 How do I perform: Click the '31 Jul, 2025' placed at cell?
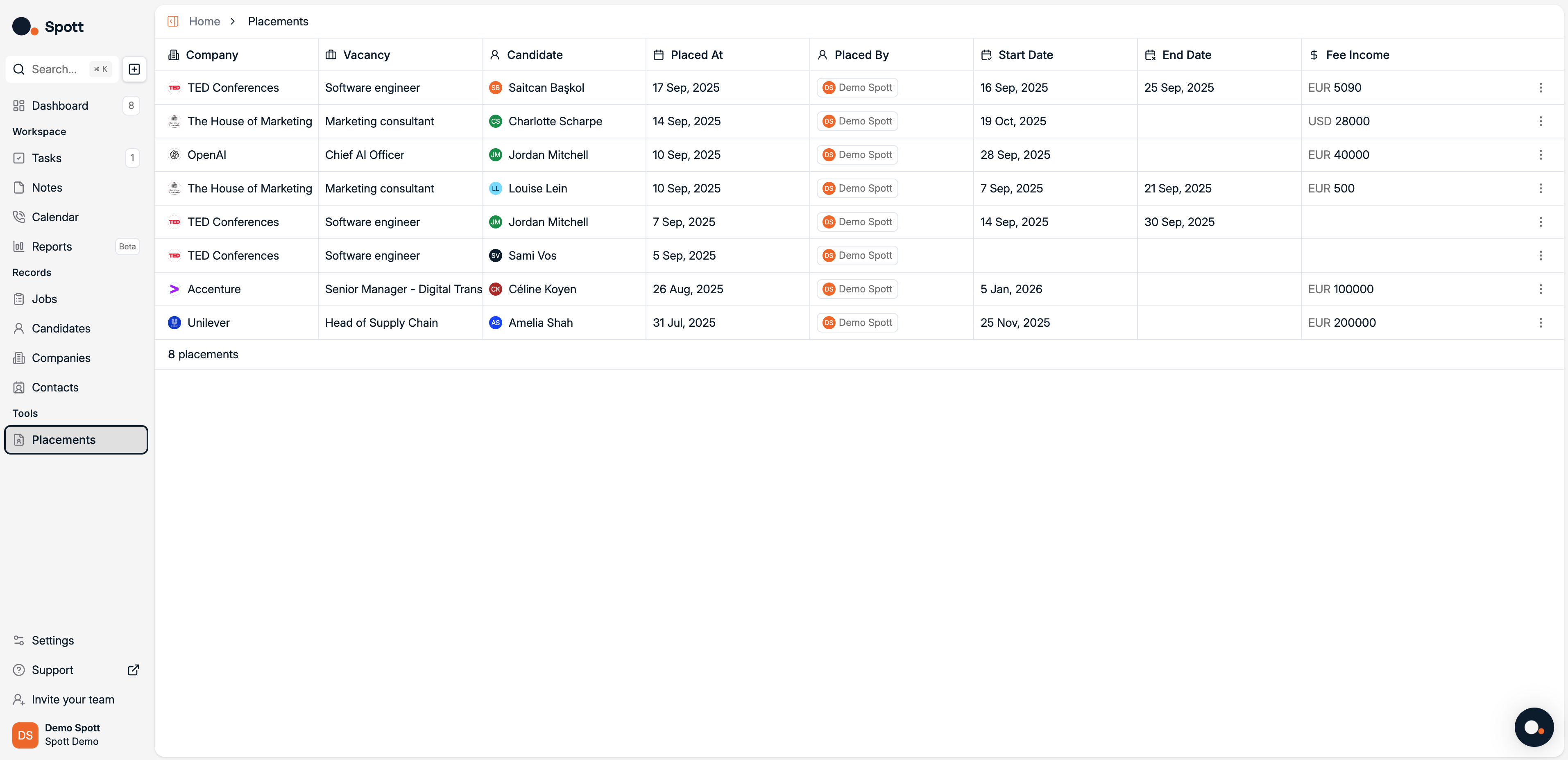click(727, 323)
